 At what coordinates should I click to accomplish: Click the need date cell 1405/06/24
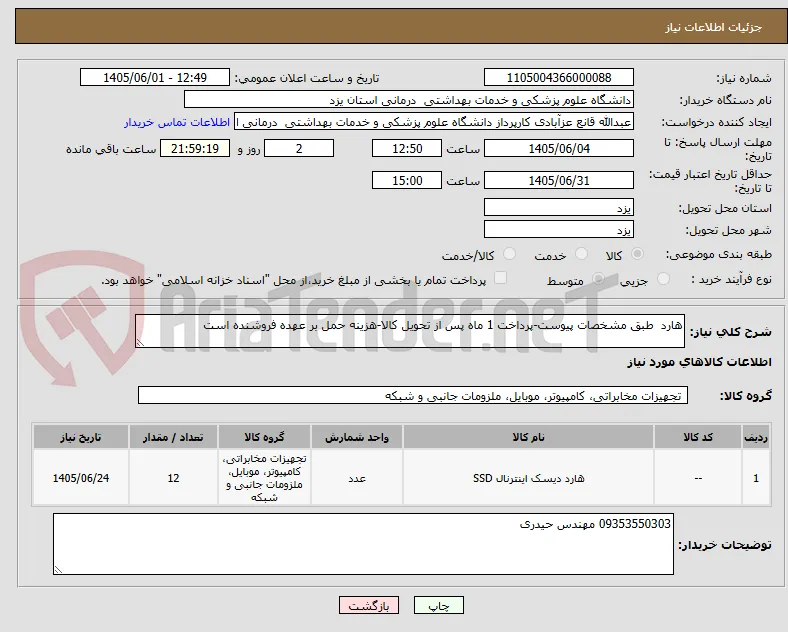click(81, 478)
